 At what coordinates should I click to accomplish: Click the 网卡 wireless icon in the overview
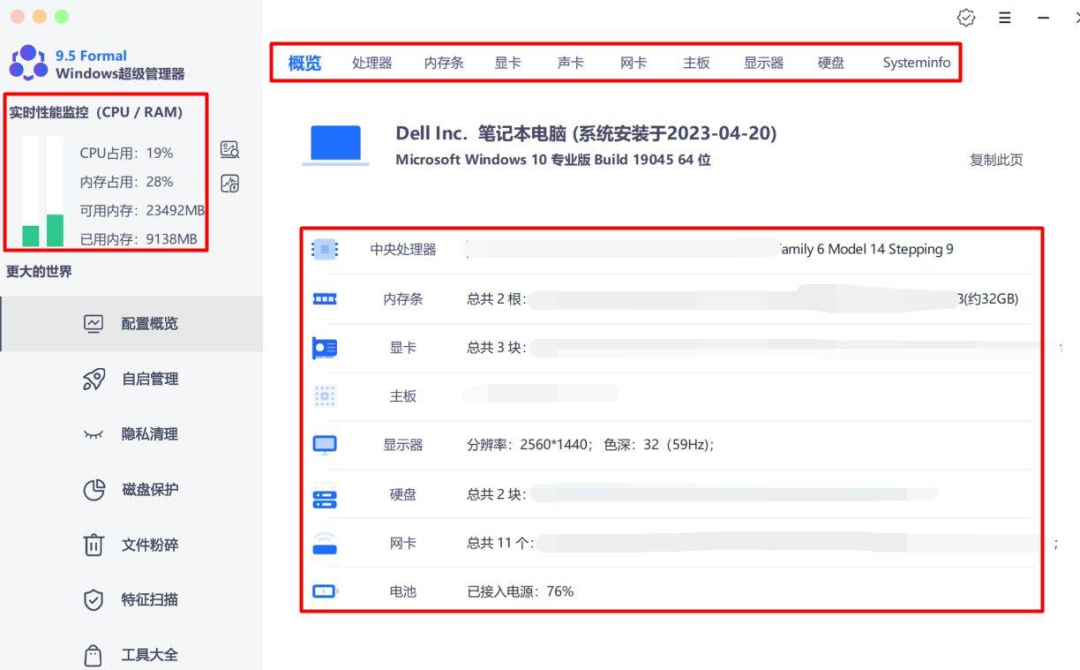coord(323,542)
